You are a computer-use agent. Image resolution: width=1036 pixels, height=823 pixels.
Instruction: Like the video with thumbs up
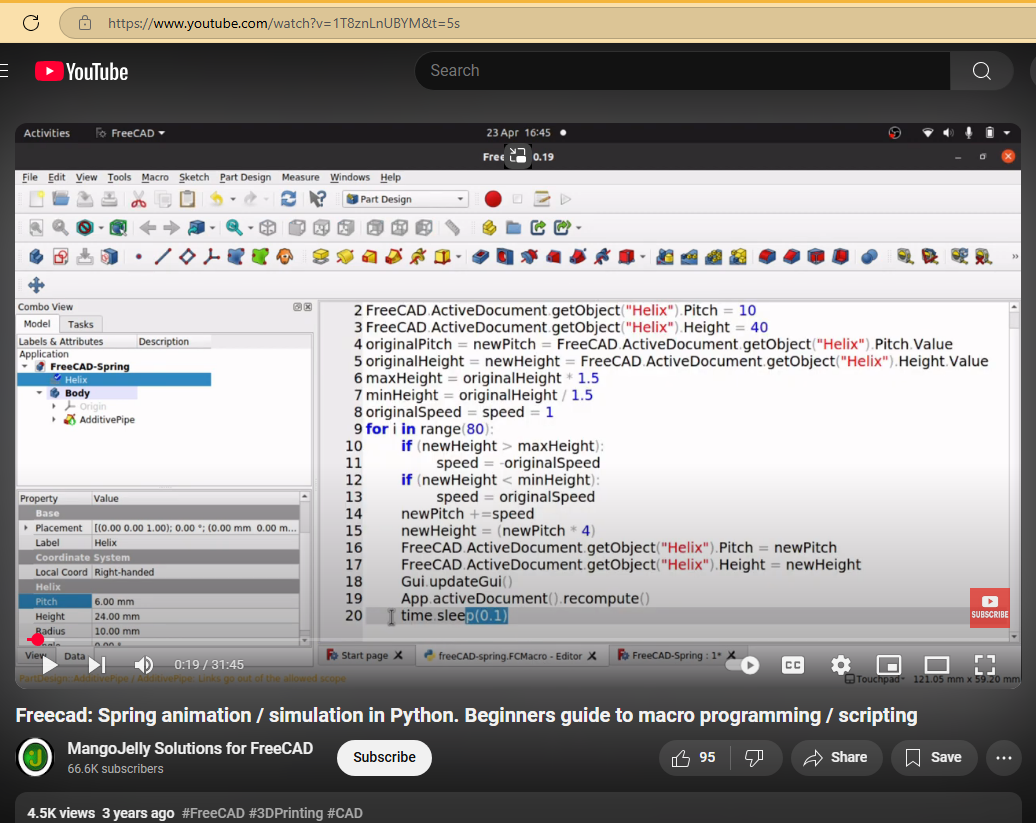pyautogui.click(x=694, y=758)
